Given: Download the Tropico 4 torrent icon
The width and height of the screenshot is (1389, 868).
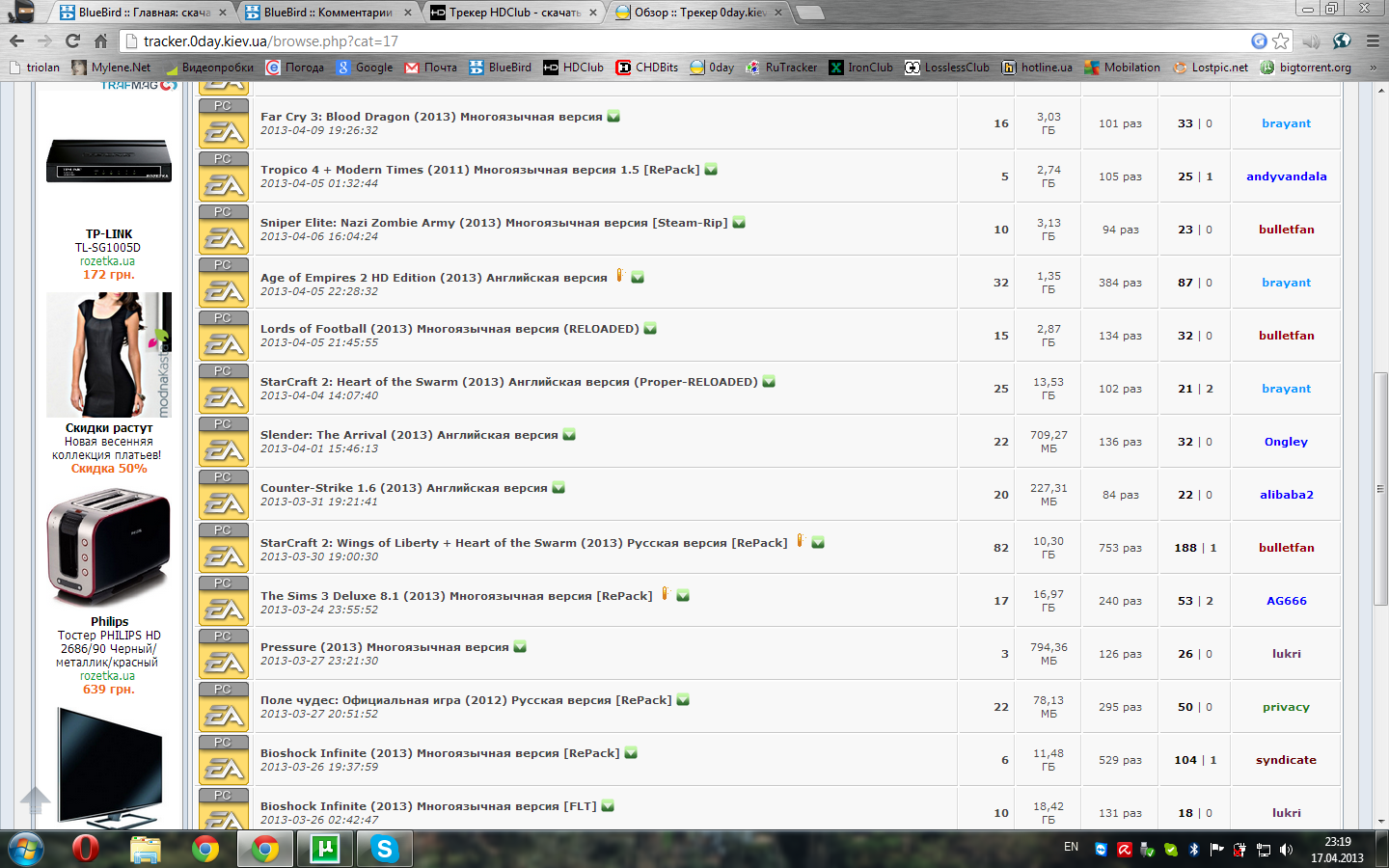Looking at the screenshot, I should coord(711,170).
